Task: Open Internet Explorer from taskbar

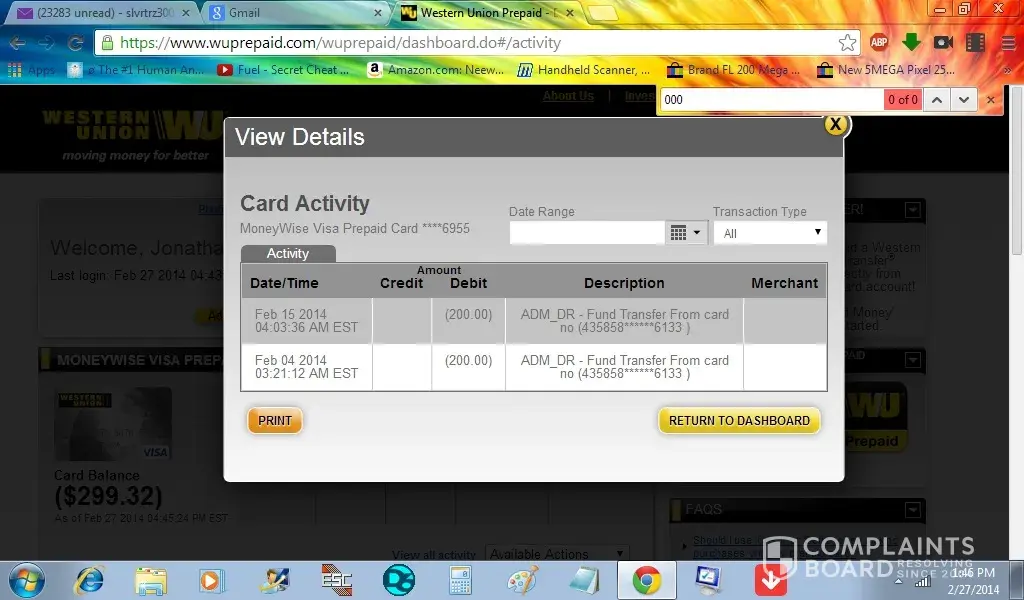Action: click(89, 580)
